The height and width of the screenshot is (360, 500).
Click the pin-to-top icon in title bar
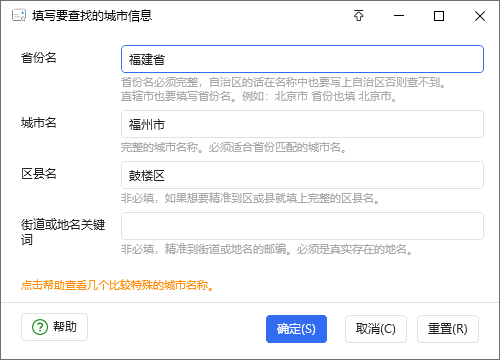359,16
